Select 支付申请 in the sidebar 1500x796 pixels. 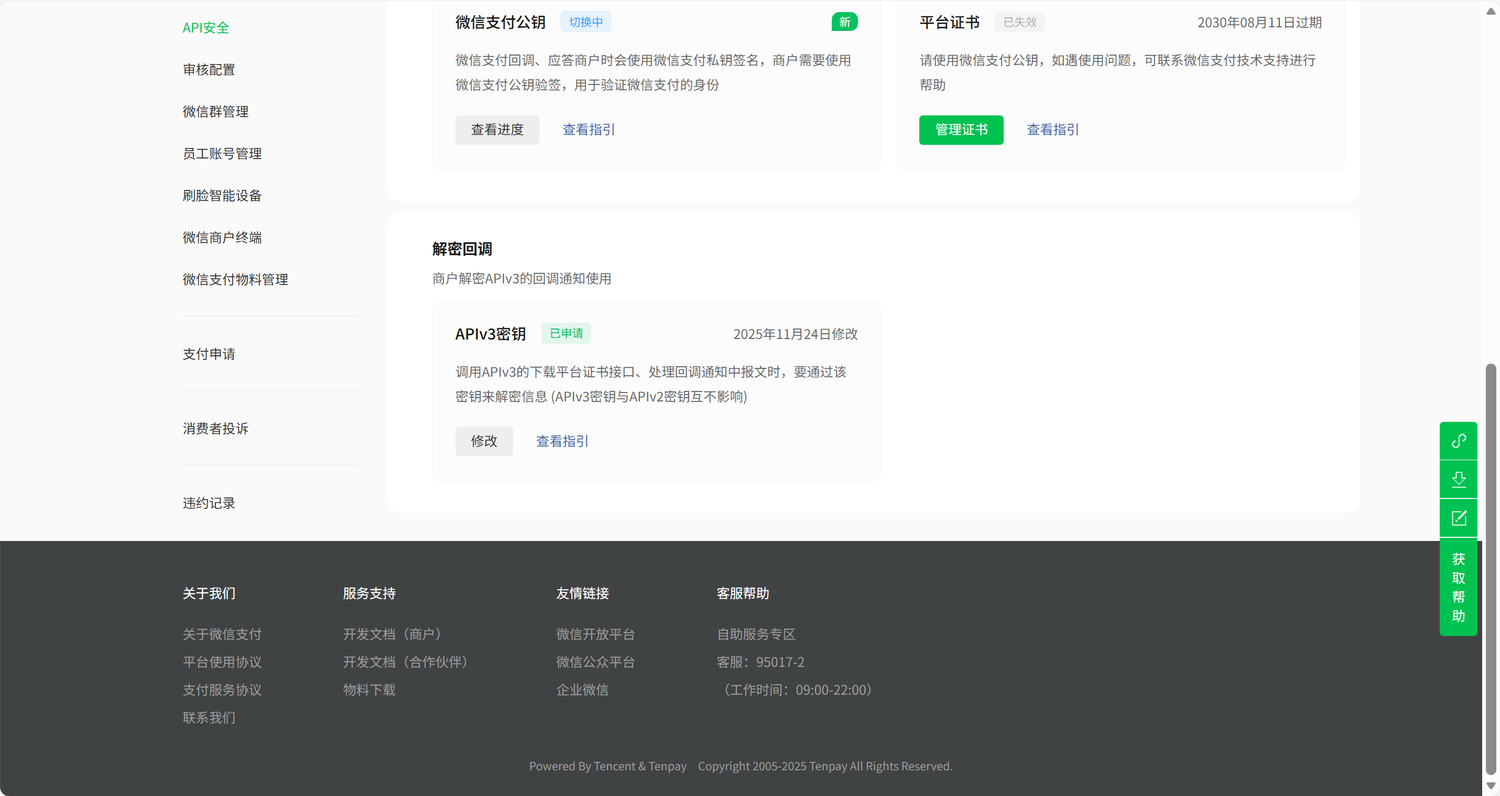(x=209, y=354)
